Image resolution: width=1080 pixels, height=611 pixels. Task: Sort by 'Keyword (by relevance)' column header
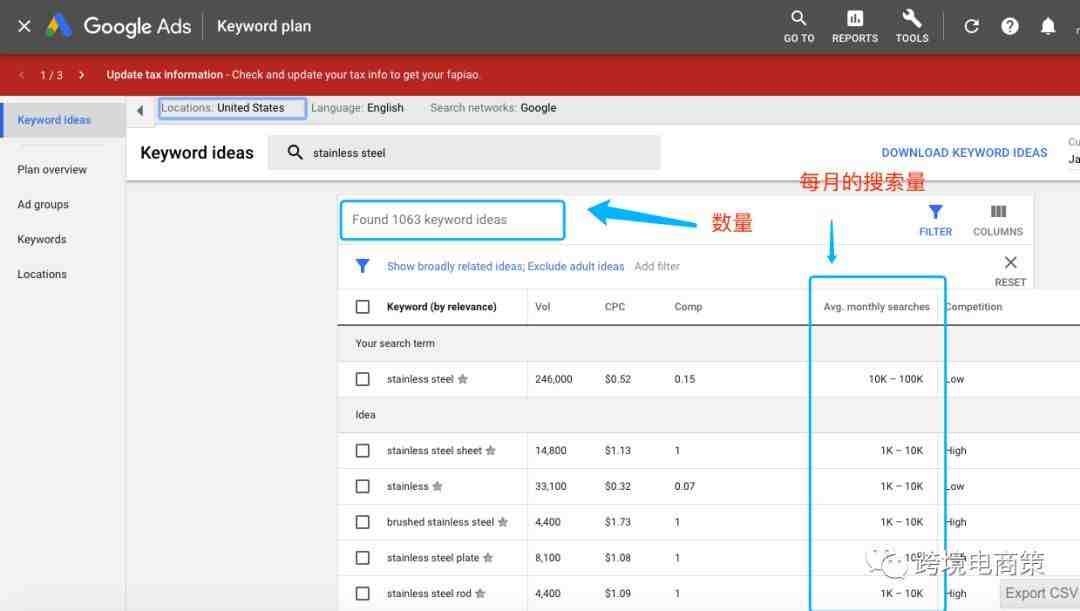click(442, 307)
